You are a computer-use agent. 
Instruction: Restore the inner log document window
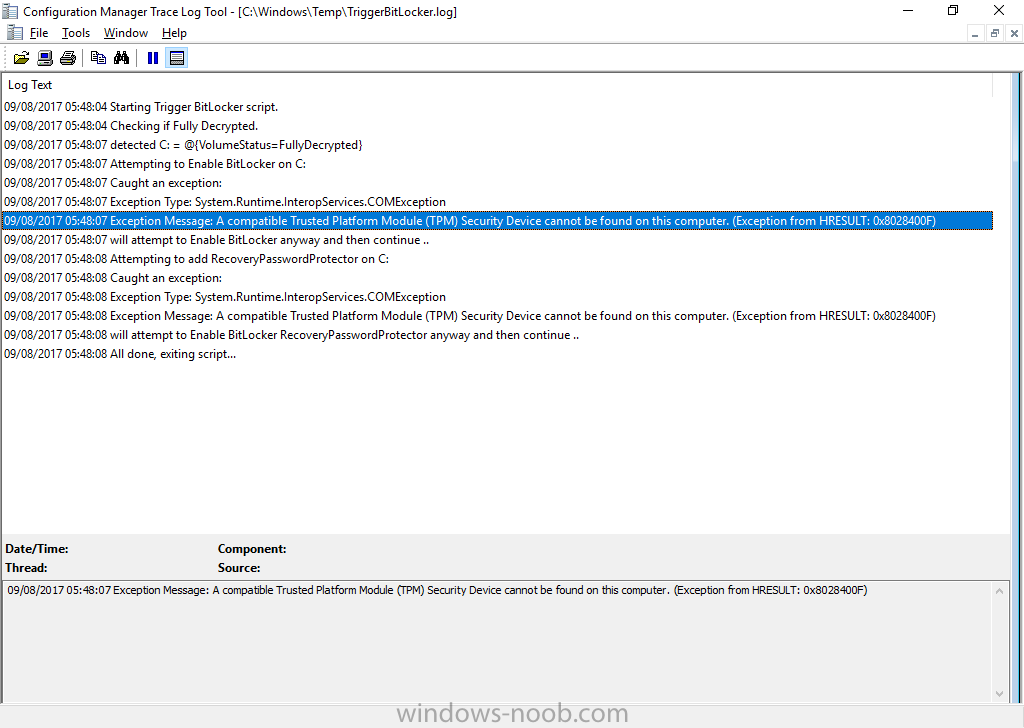pos(995,33)
